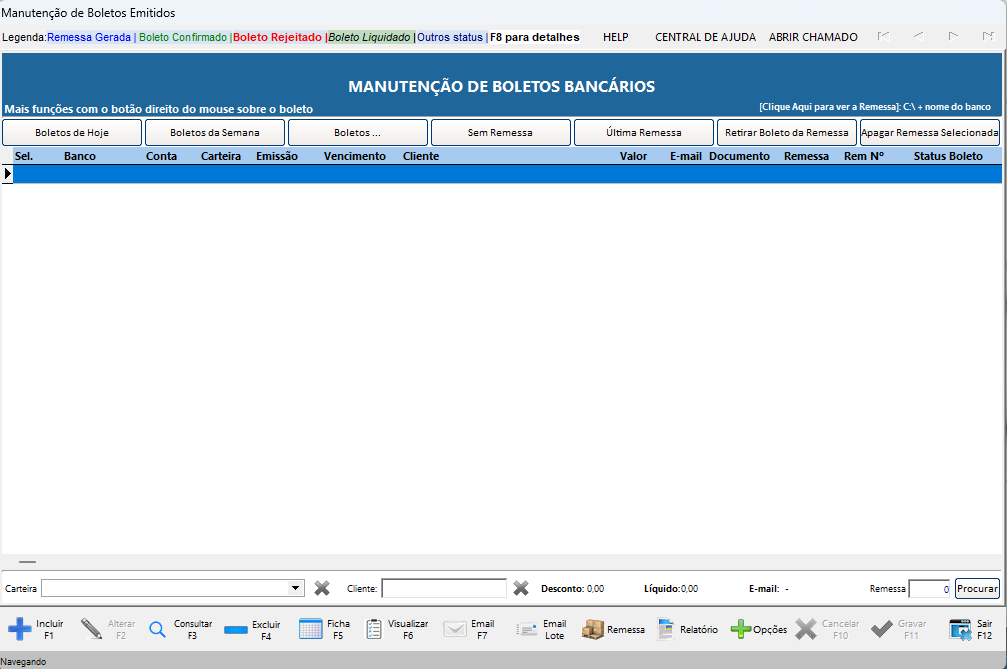Click the Cancelar F10 X icon
Screen dimensions: 1007x669
point(805,629)
